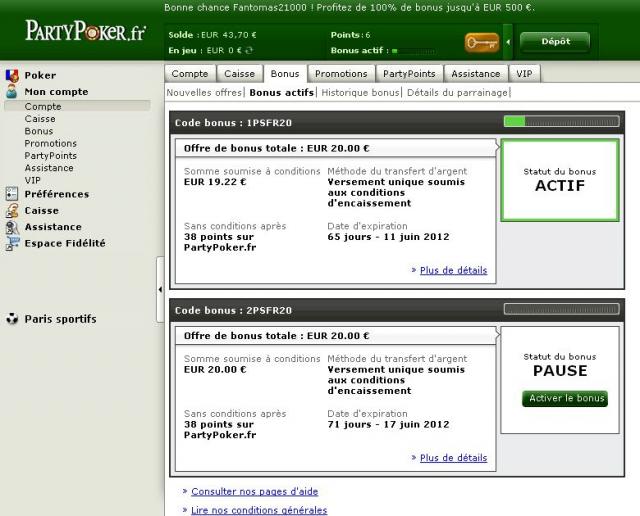640x516 pixels.
Task: Click the 71 jours - 17 juin 2012 date
Action: pos(388,425)
